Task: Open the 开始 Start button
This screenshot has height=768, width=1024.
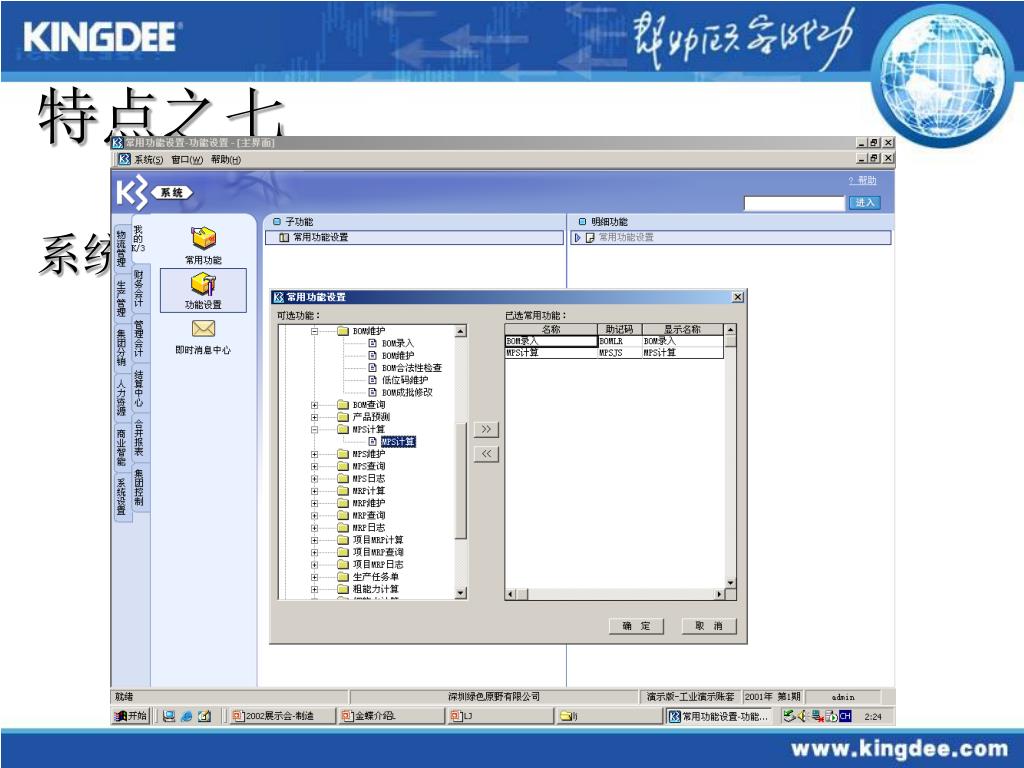Action: 131,716
